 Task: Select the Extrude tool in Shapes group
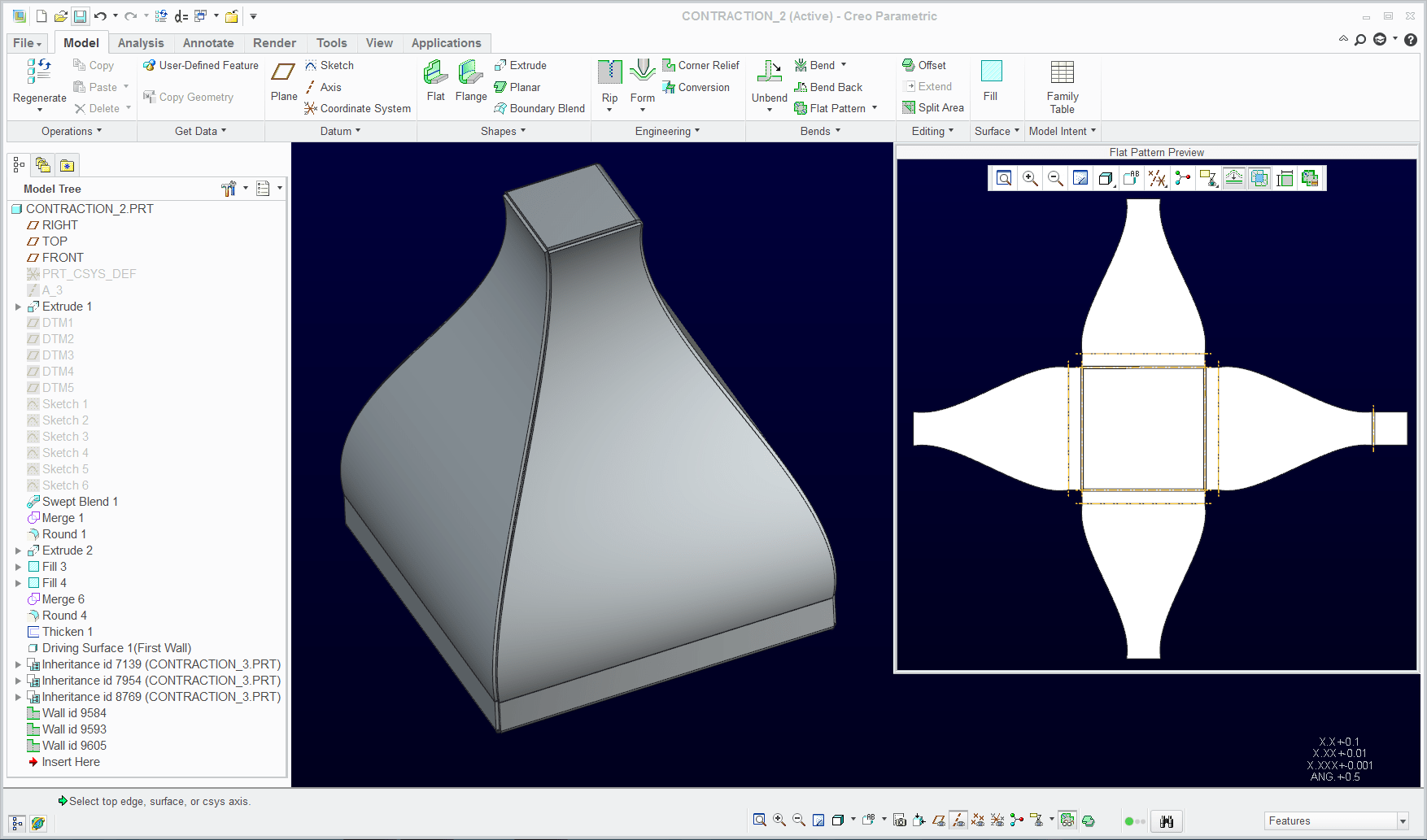click(521, 65)
